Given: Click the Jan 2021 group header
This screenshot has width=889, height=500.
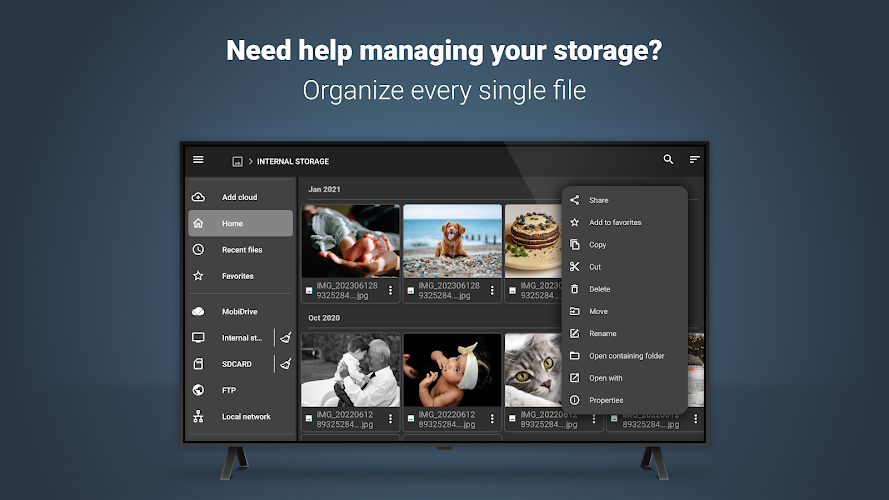Looking at the screenshot, I should click(x=324, y=189).
